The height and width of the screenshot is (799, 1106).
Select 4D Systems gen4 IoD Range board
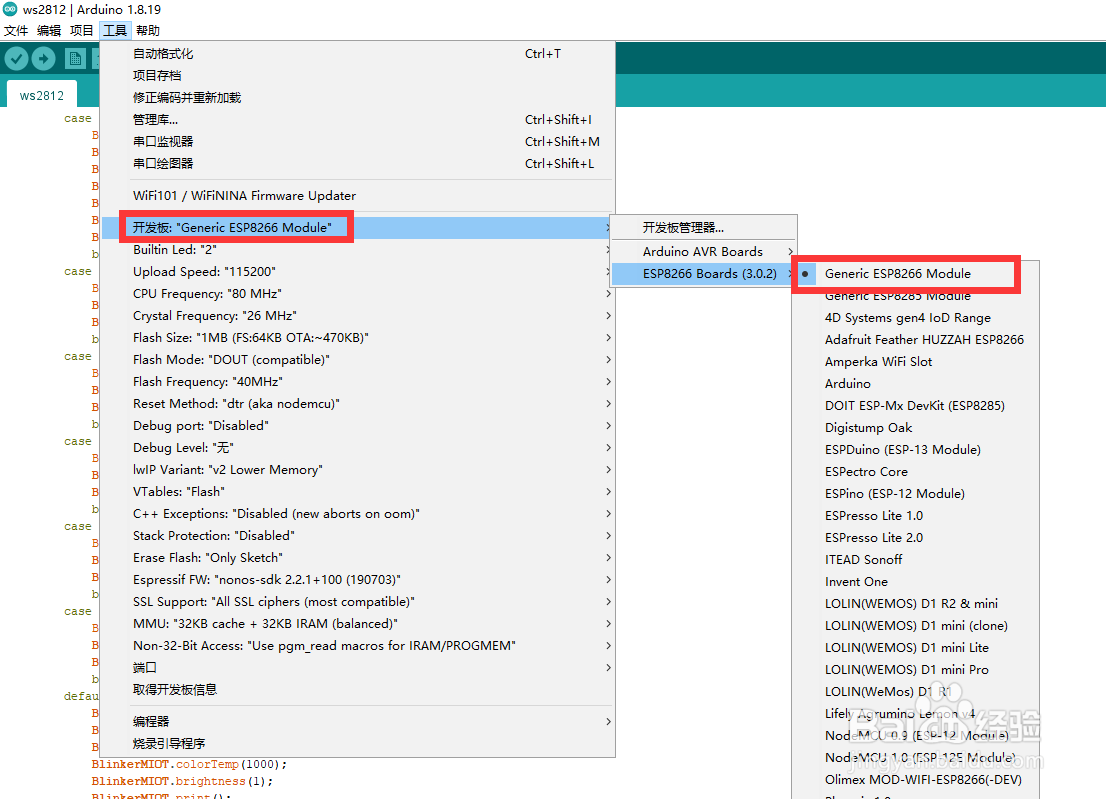(x=916, y=317)
